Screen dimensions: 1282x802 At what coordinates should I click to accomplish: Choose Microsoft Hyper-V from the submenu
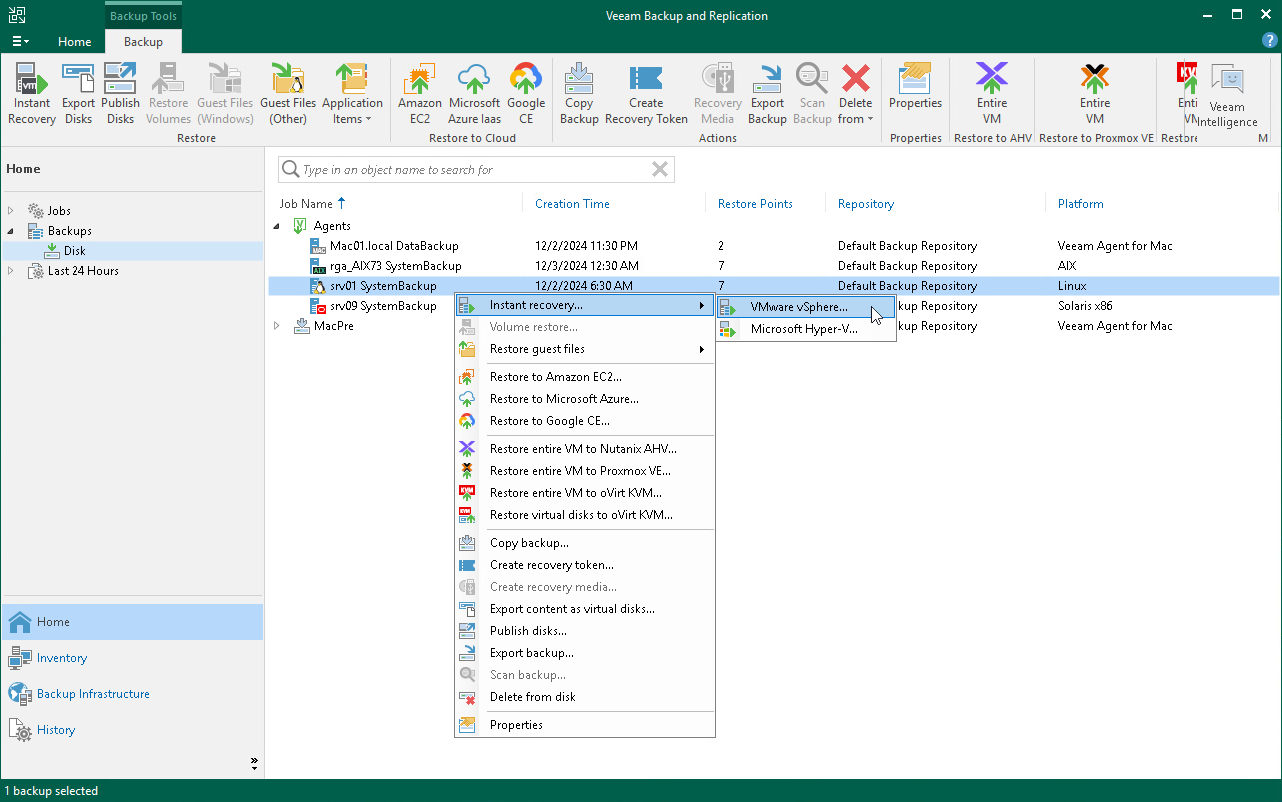(x=805, y=329)
